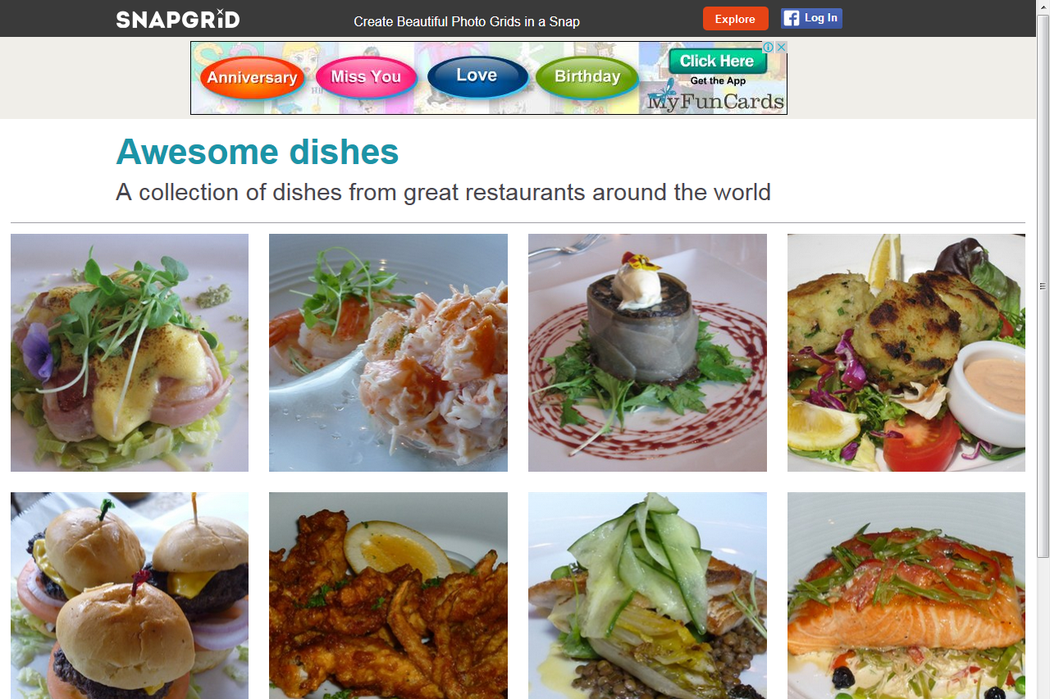The image size is (1050, 699).
Task: Select the Anniversary card button
Action: [252, 78]
